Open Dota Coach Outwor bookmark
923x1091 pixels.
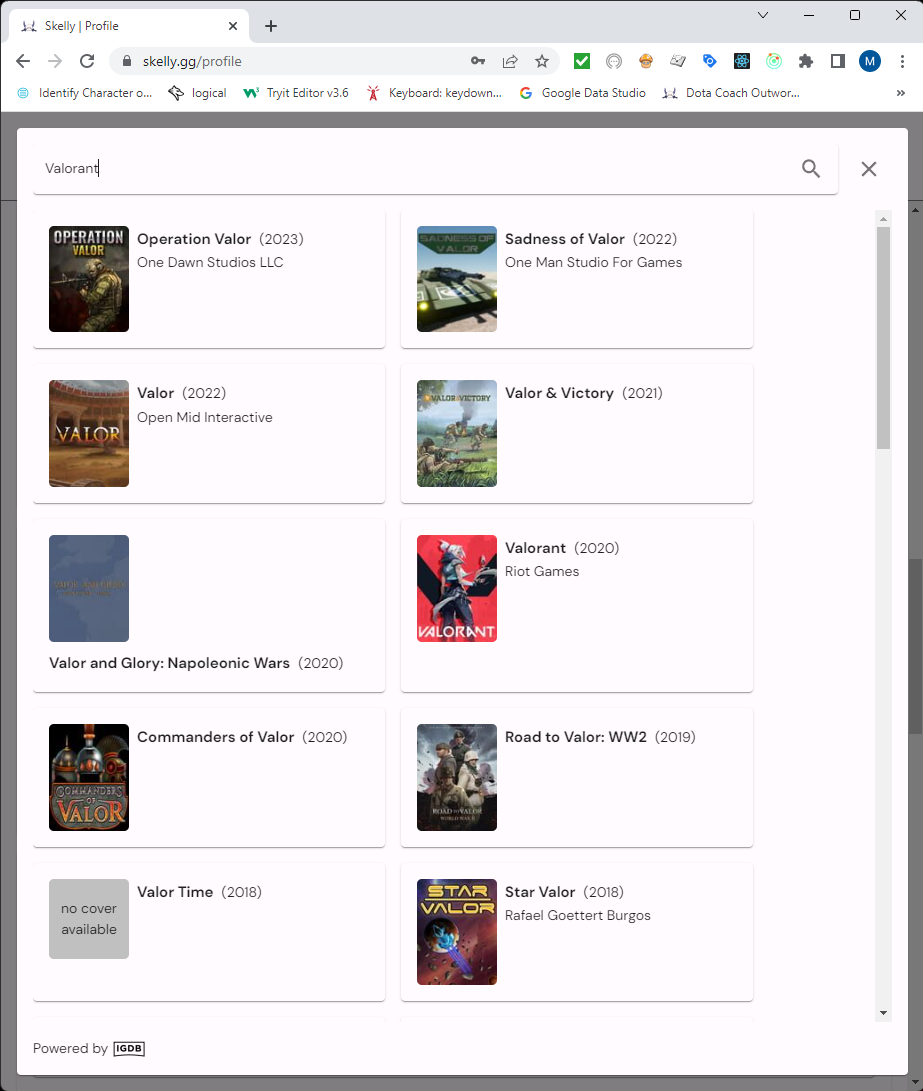pyautogui.click(x=731, y=93)
